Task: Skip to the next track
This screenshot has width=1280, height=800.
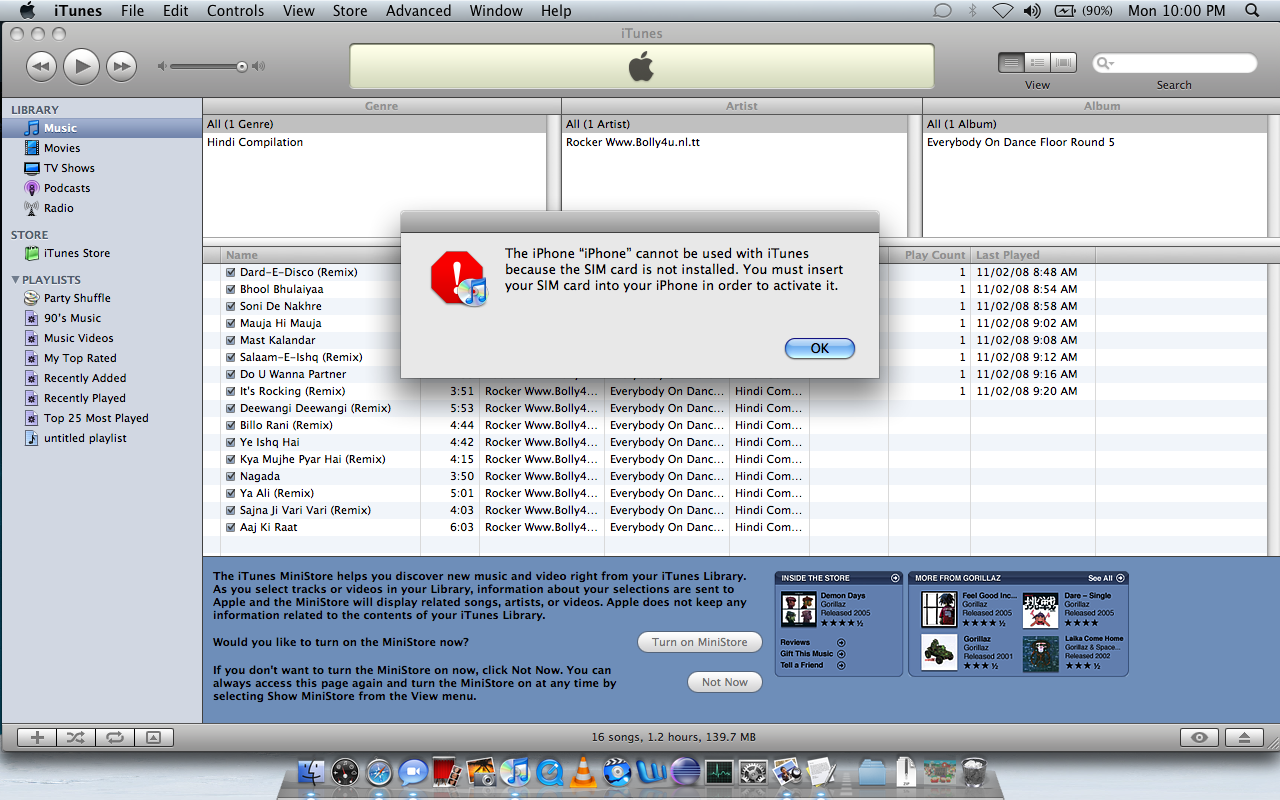Action: [x=121, y=67]
